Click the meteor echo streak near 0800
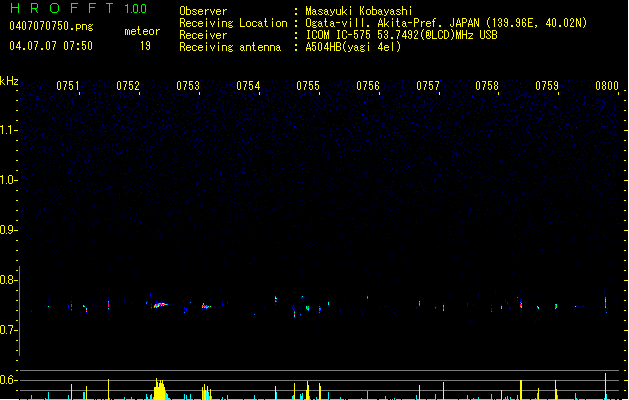 click(x=606, y=303)
